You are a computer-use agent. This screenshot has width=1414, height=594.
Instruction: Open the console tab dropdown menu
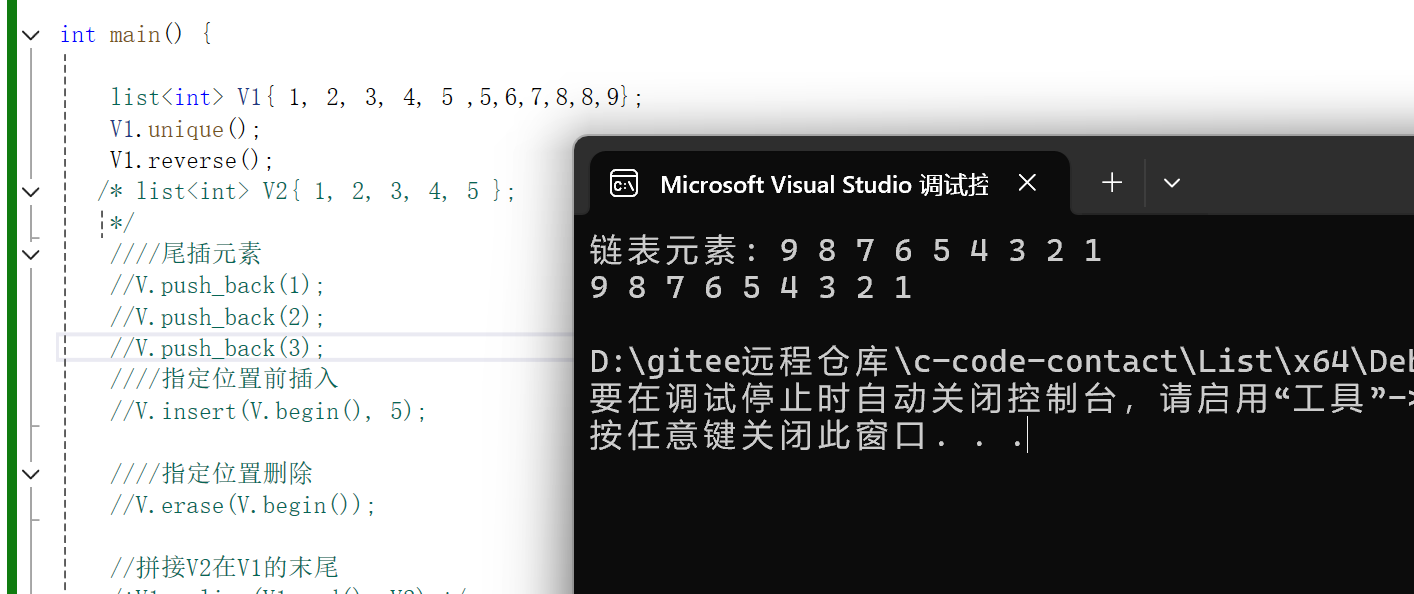pos(1172,183)
